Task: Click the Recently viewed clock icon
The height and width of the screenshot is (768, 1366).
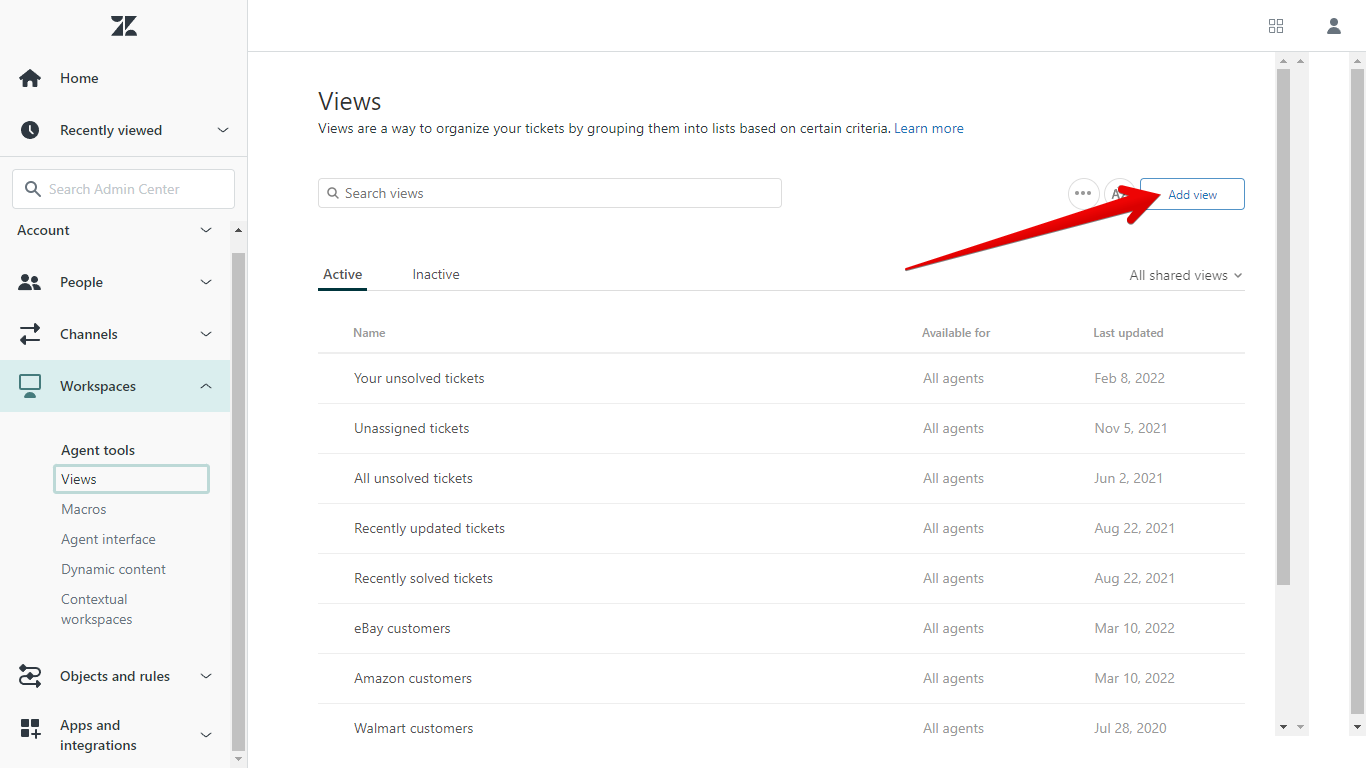Action: 30,130
